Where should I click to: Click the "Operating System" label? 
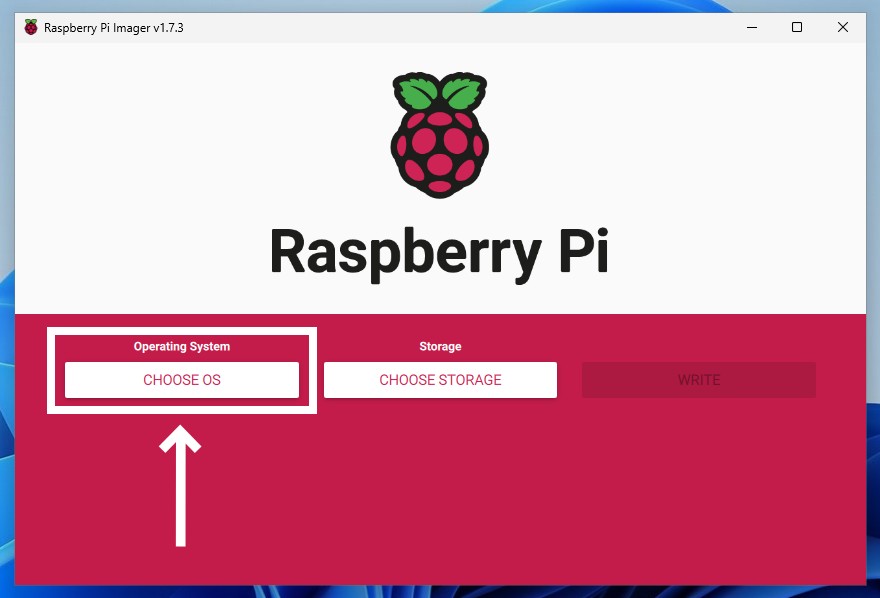pos(182,346)
